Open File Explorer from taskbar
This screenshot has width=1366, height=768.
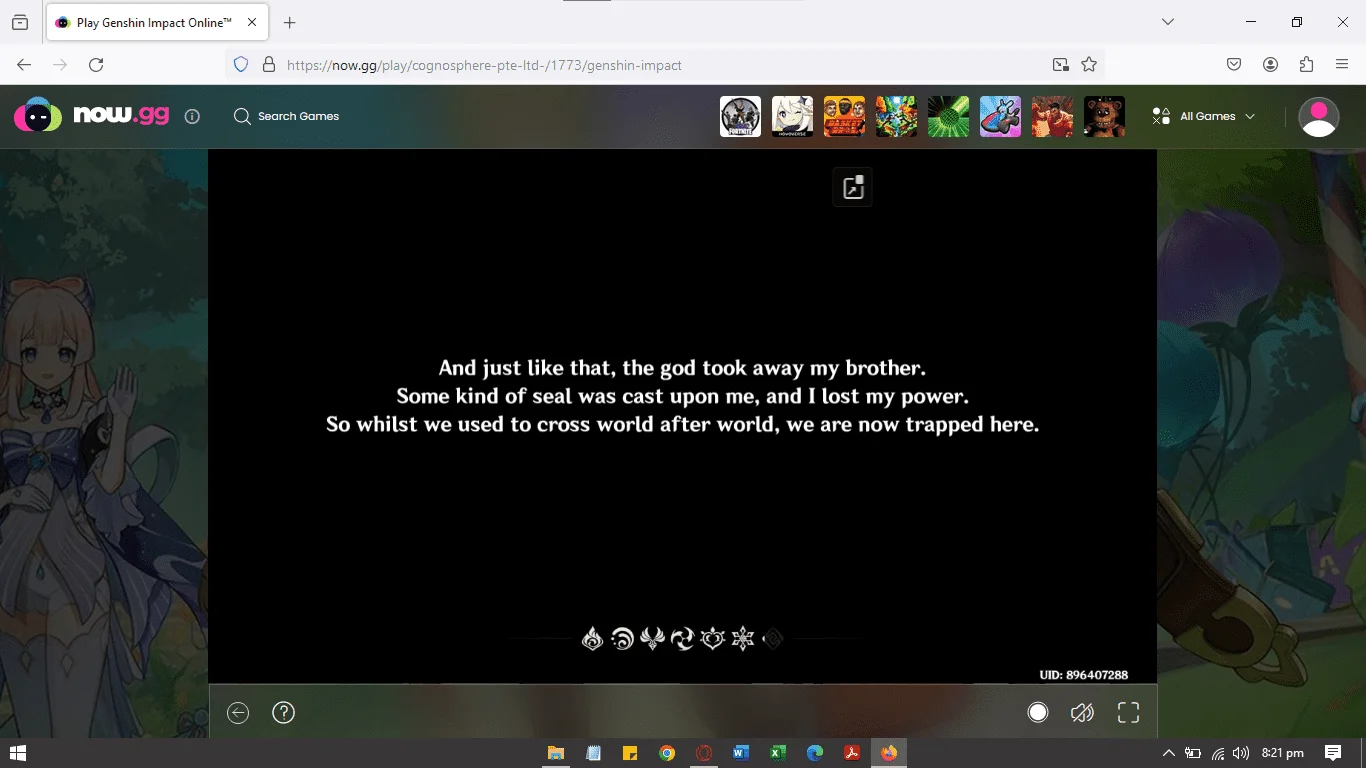[556, 753]
